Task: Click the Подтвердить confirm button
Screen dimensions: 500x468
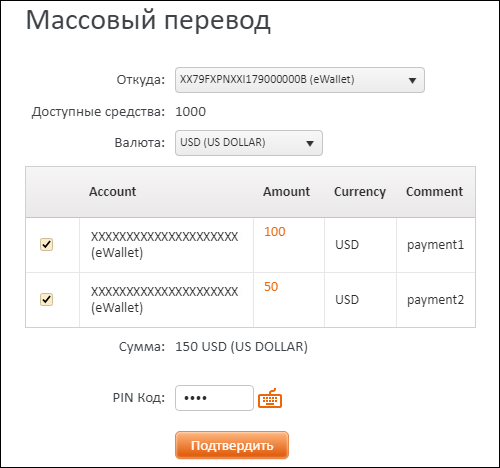Action: pos(232,445)
